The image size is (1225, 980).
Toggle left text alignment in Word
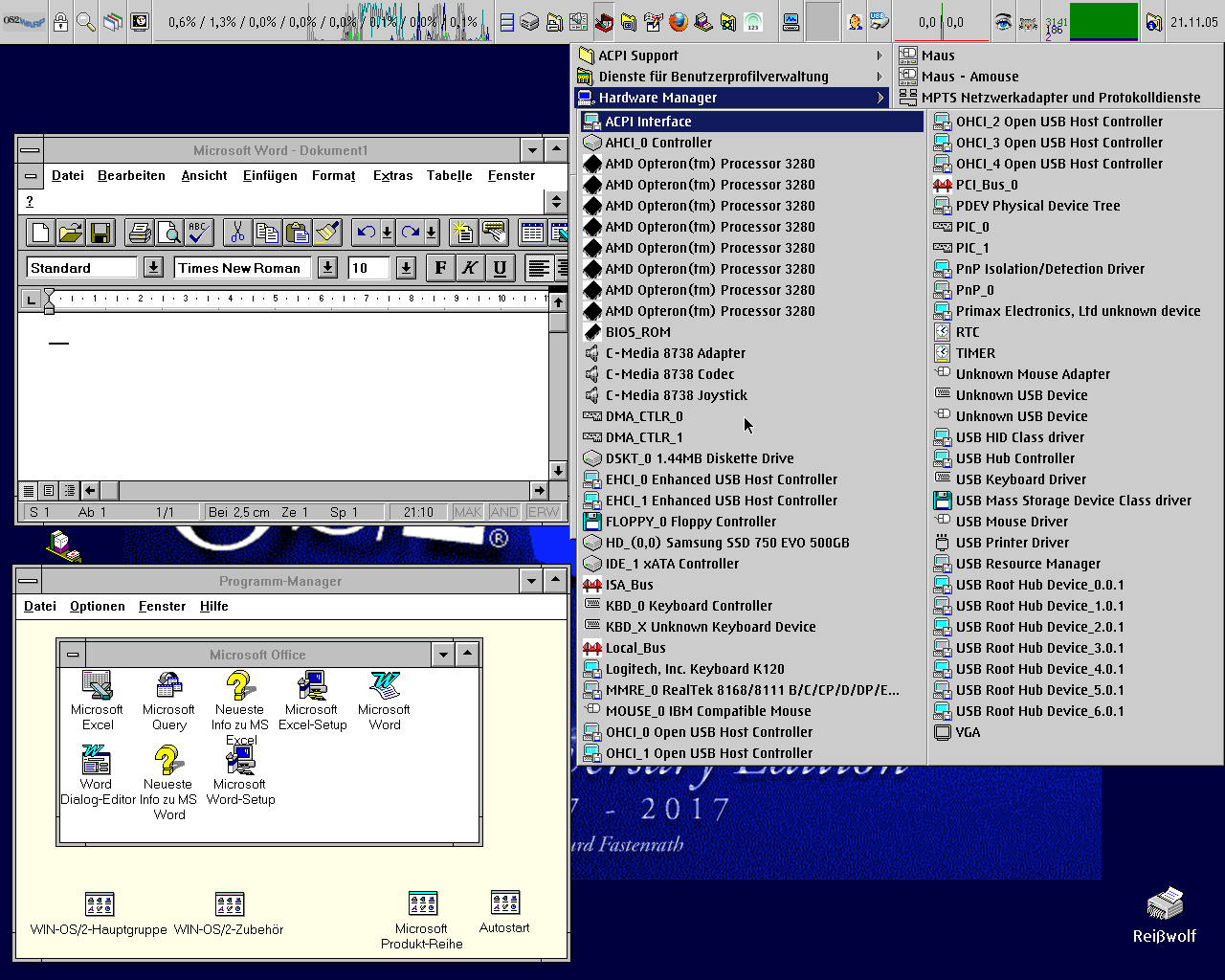click(x=540, y=268)
